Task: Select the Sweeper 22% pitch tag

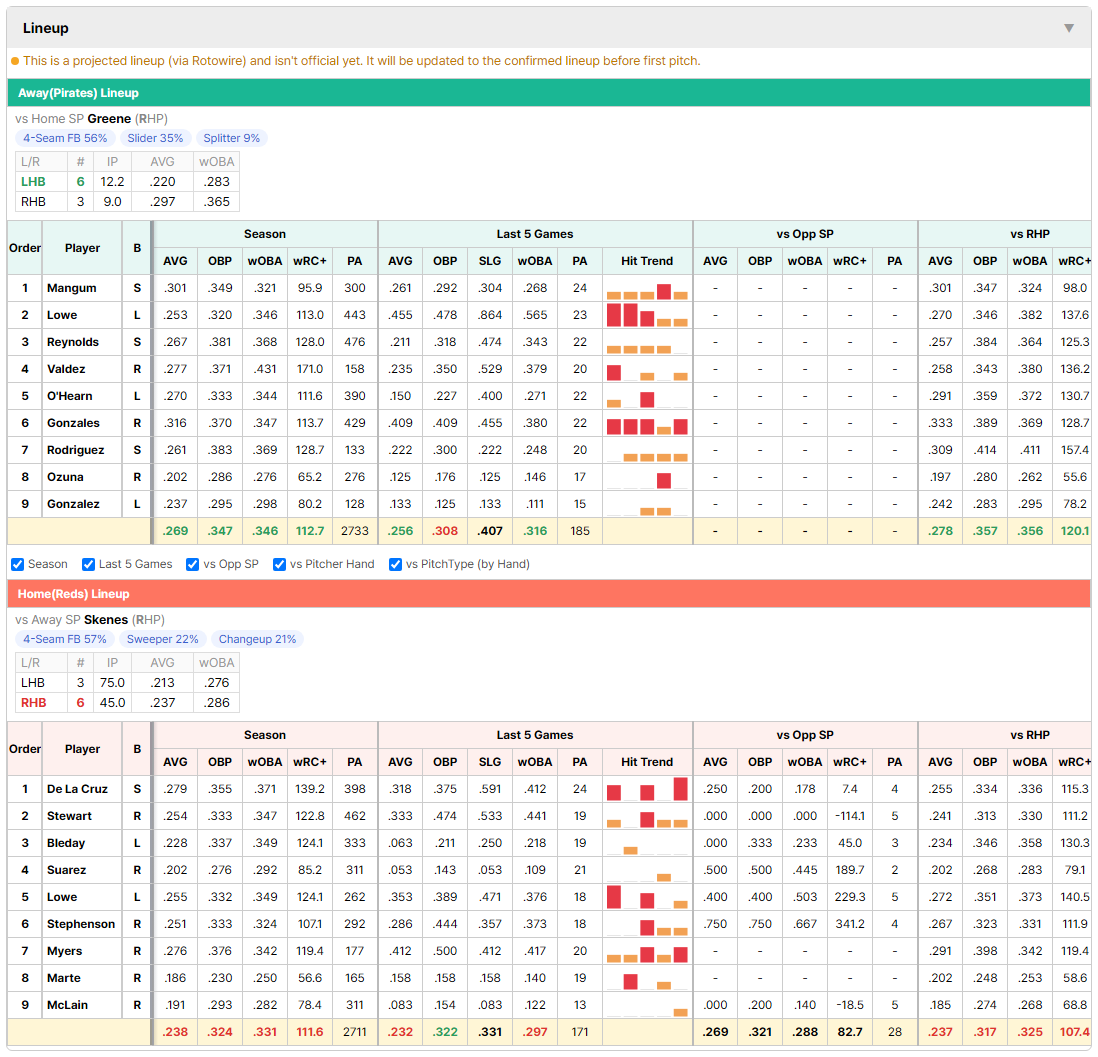Action: (162, 639)
